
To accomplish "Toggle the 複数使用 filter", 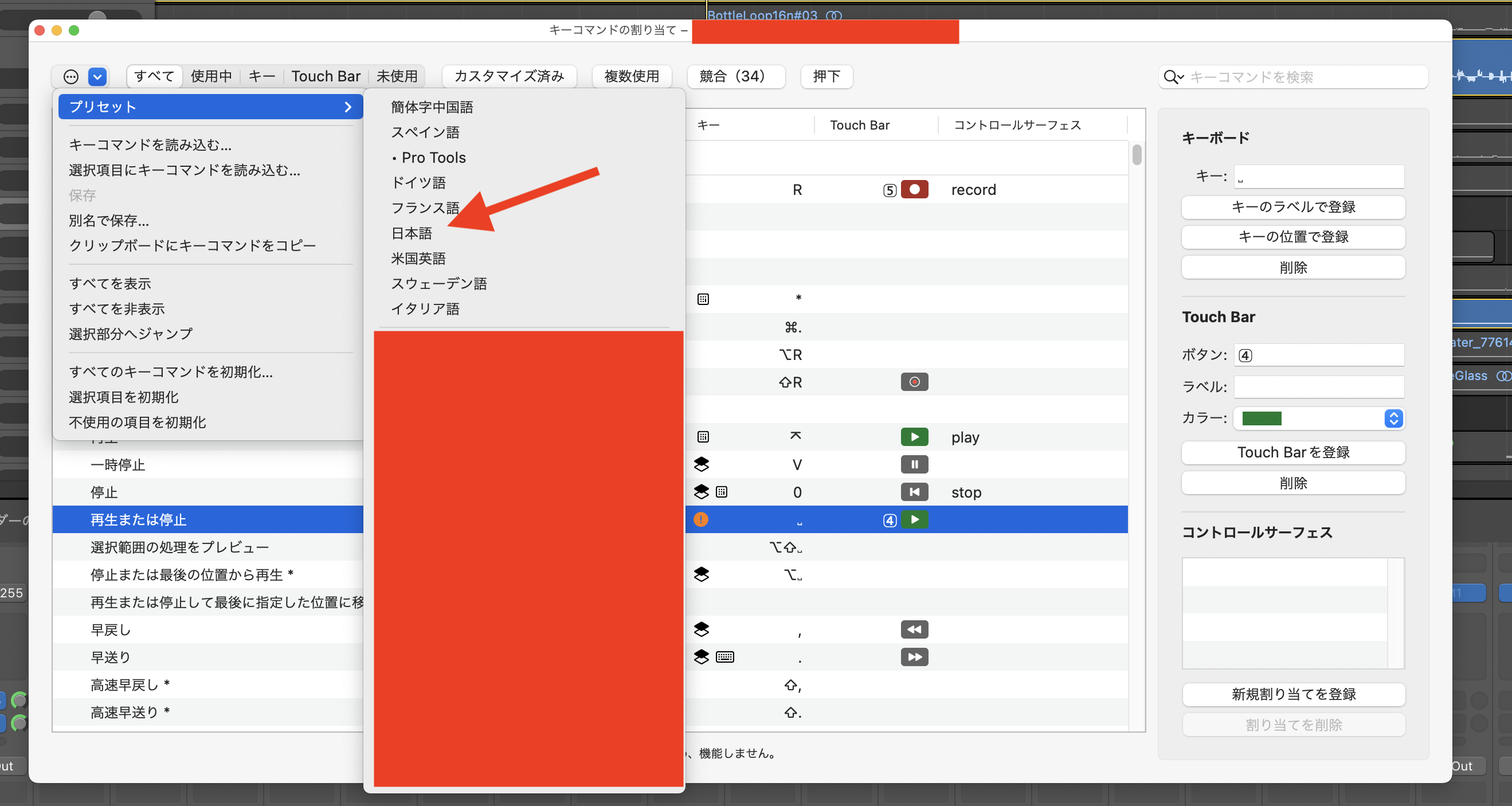I will point(632,76).
